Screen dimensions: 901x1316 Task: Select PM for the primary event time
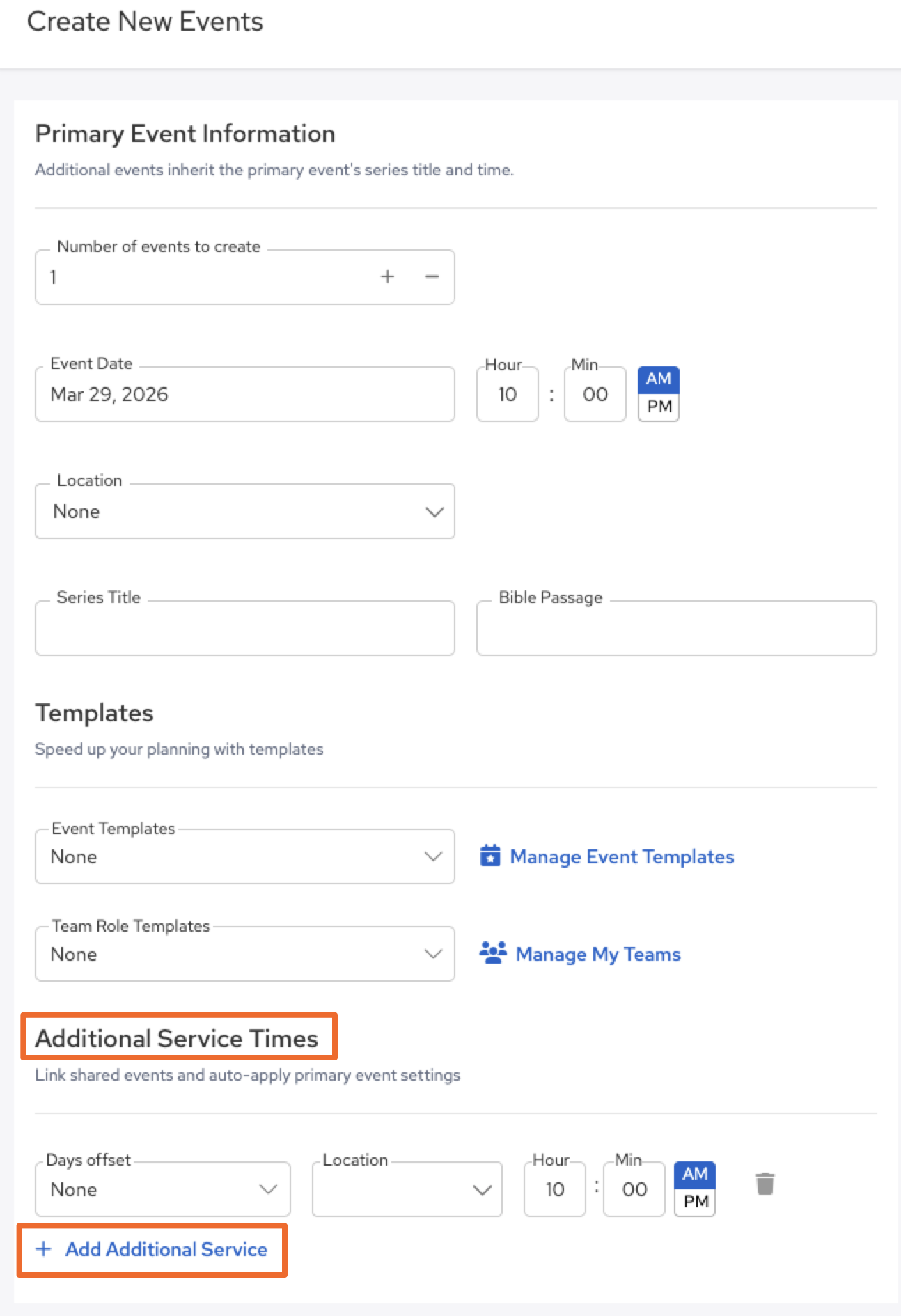tap(659, 407)
